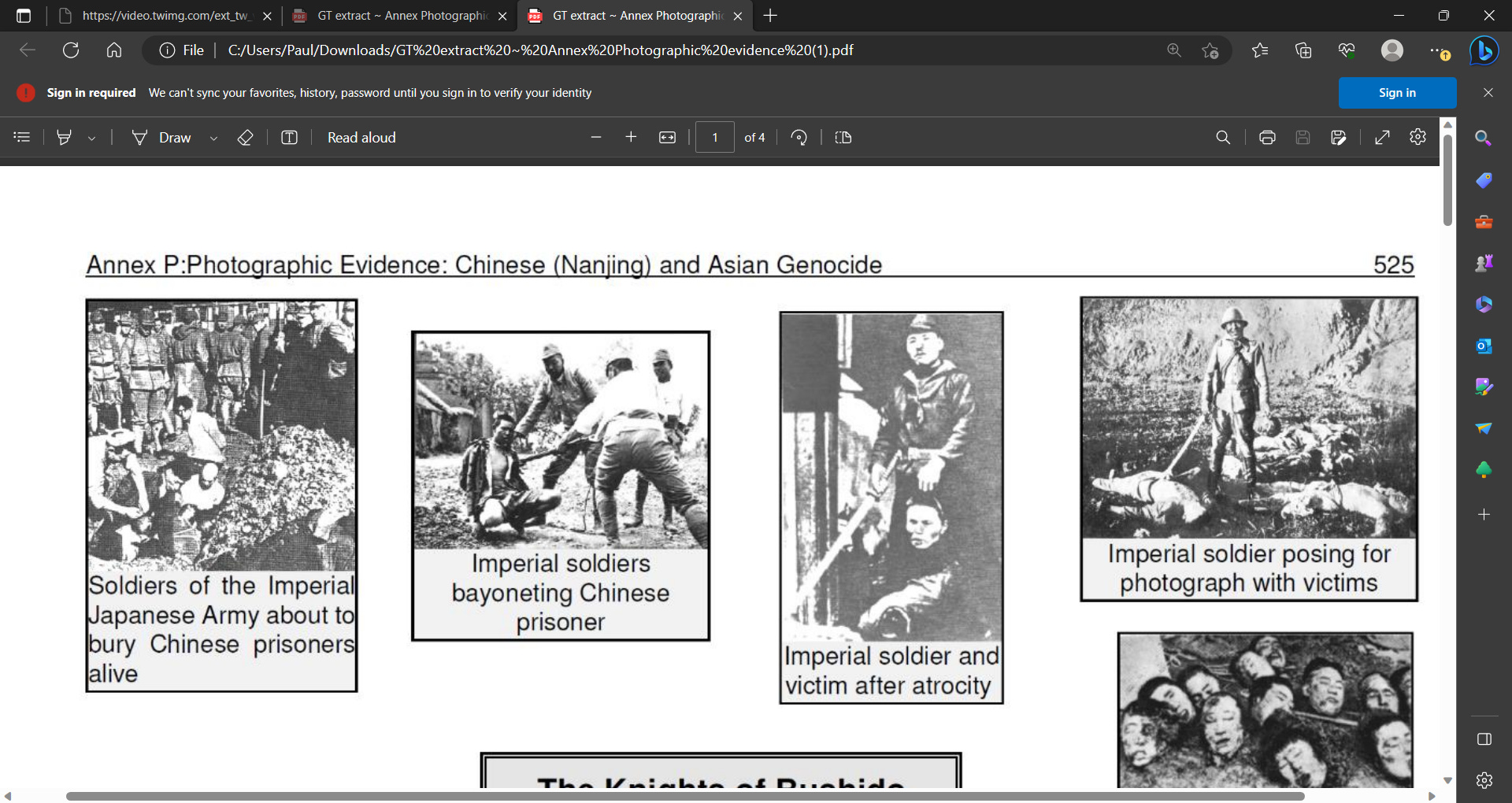Toggle Fit to width view
Screen dimensions: 1512x803
[x=667, y=137]
